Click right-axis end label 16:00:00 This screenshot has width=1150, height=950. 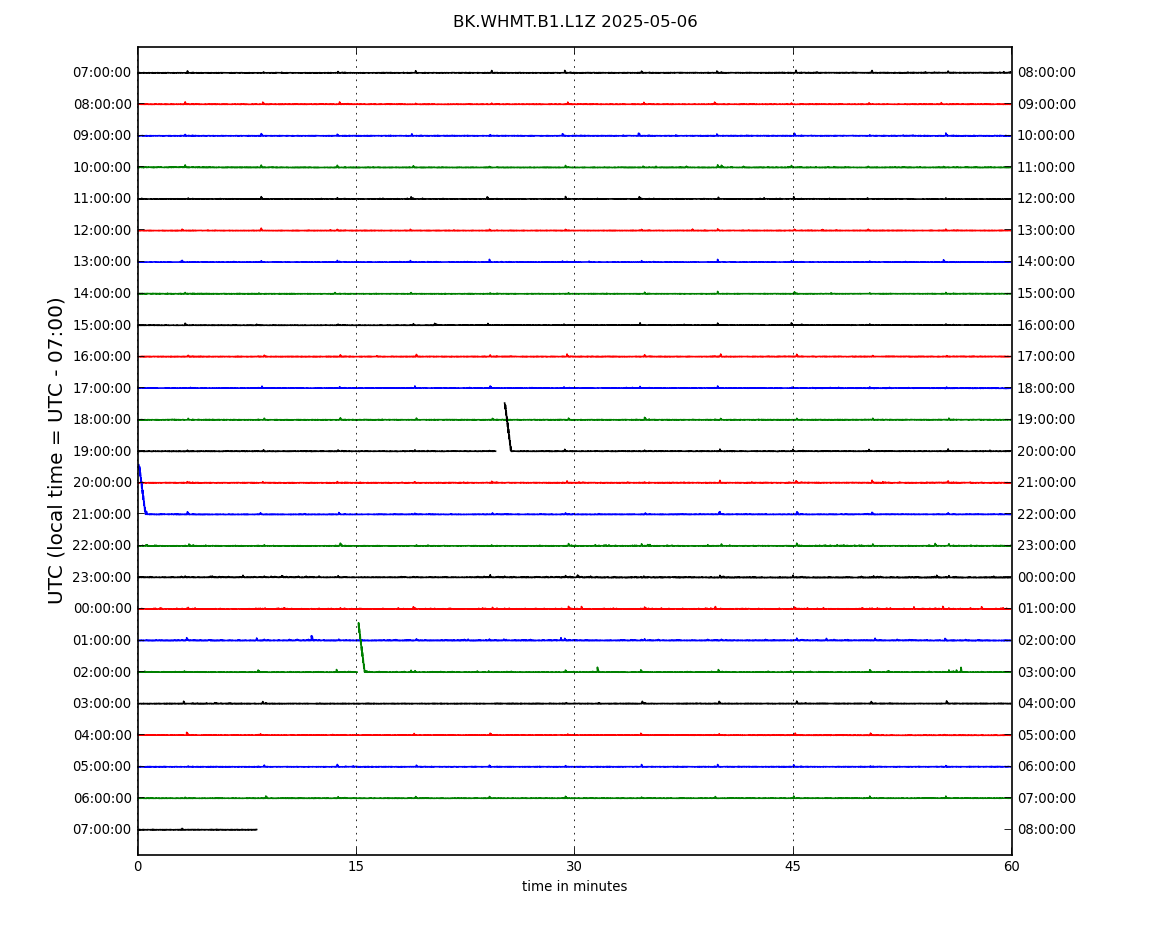click(x=1047, y=325)
